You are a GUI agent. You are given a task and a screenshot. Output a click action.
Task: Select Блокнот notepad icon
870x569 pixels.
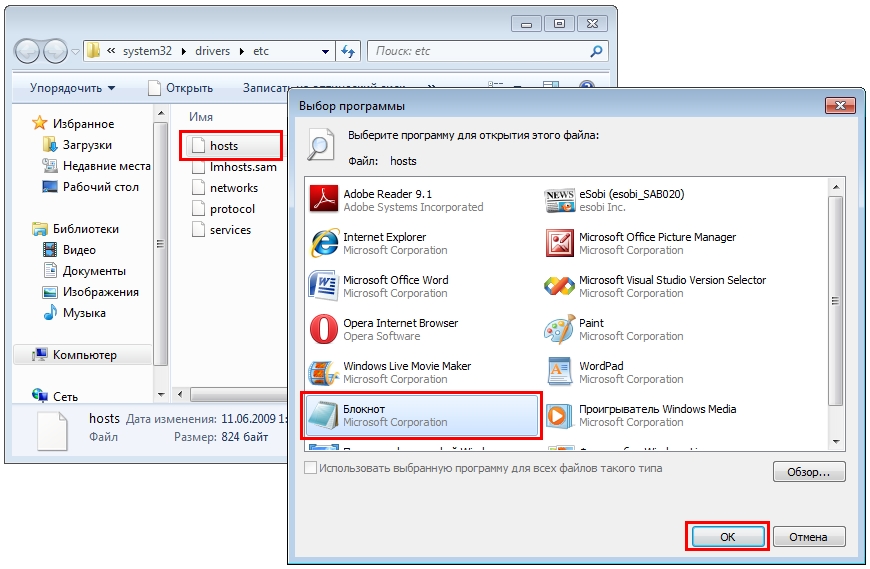(323, 415)
